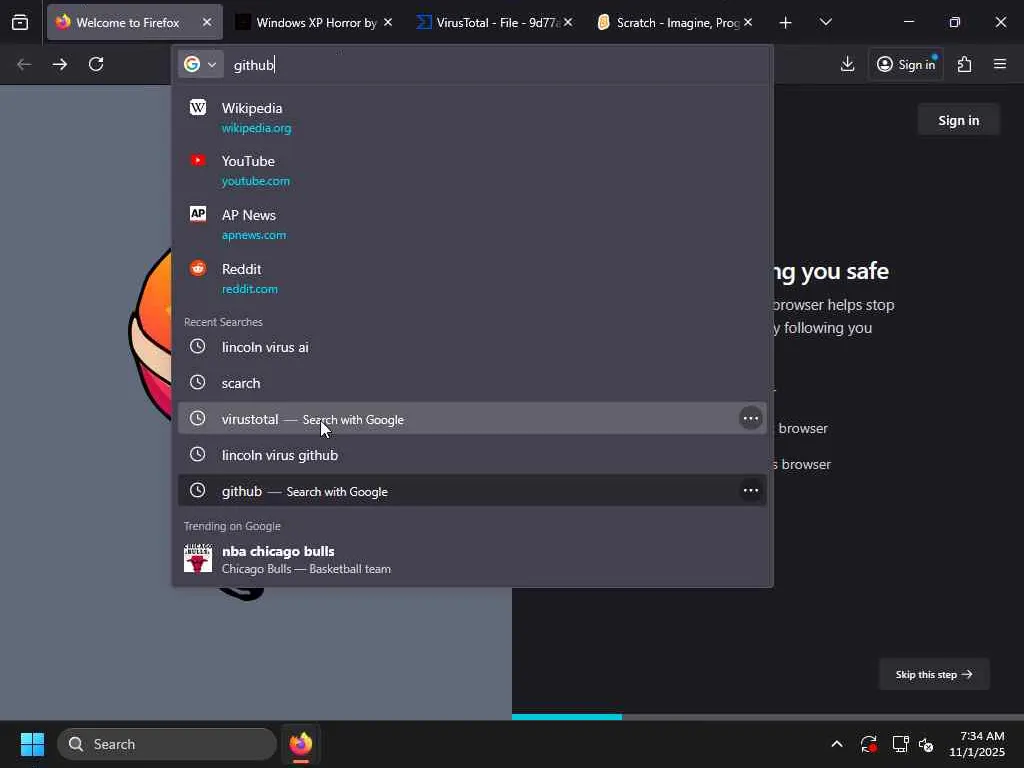Click the muted volume tray icon
1024x768 pixels.
[x=927, y=744]
